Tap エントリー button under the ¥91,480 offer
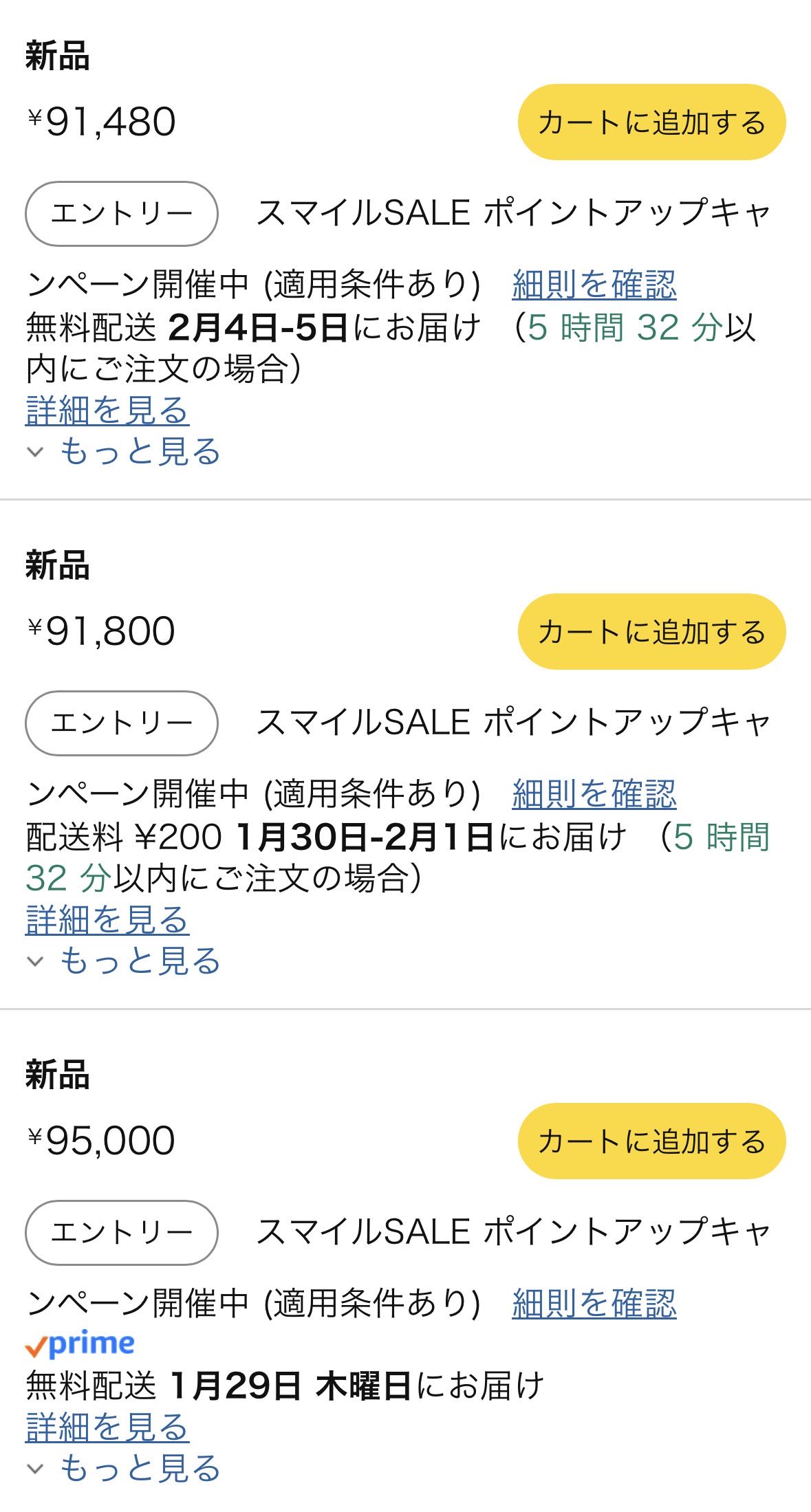 pos(122,214)
